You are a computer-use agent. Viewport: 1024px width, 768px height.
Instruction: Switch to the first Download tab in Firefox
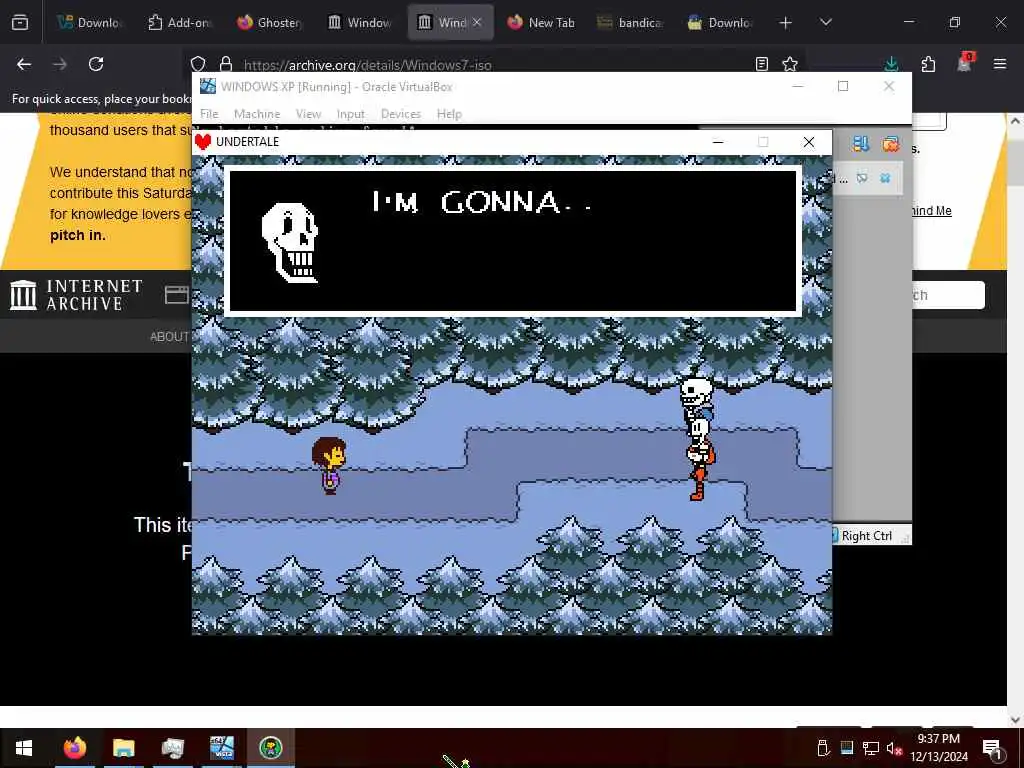pos(89,22)
